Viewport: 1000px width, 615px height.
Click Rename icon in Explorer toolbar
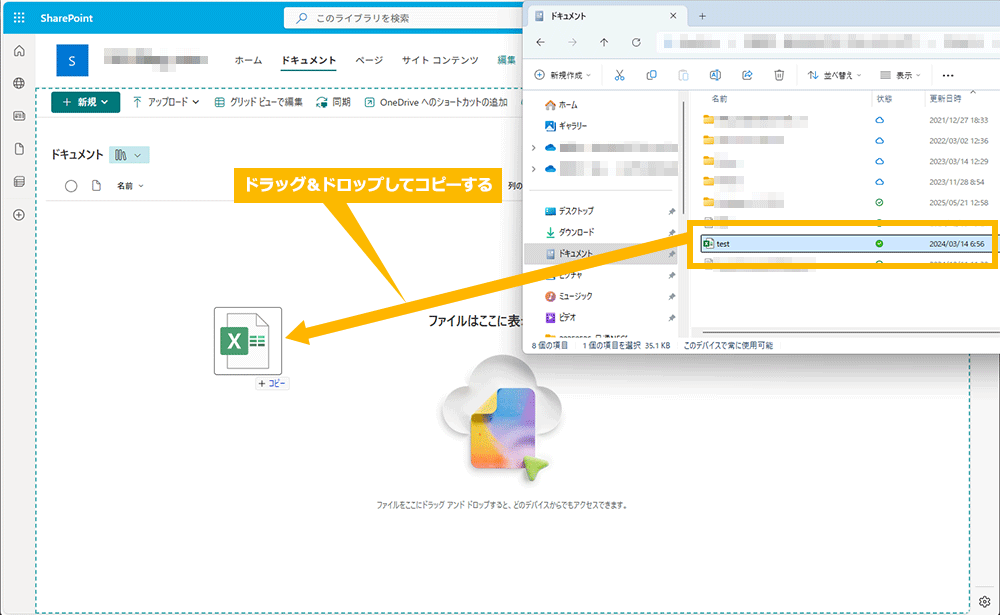click(x=715, y=75)
